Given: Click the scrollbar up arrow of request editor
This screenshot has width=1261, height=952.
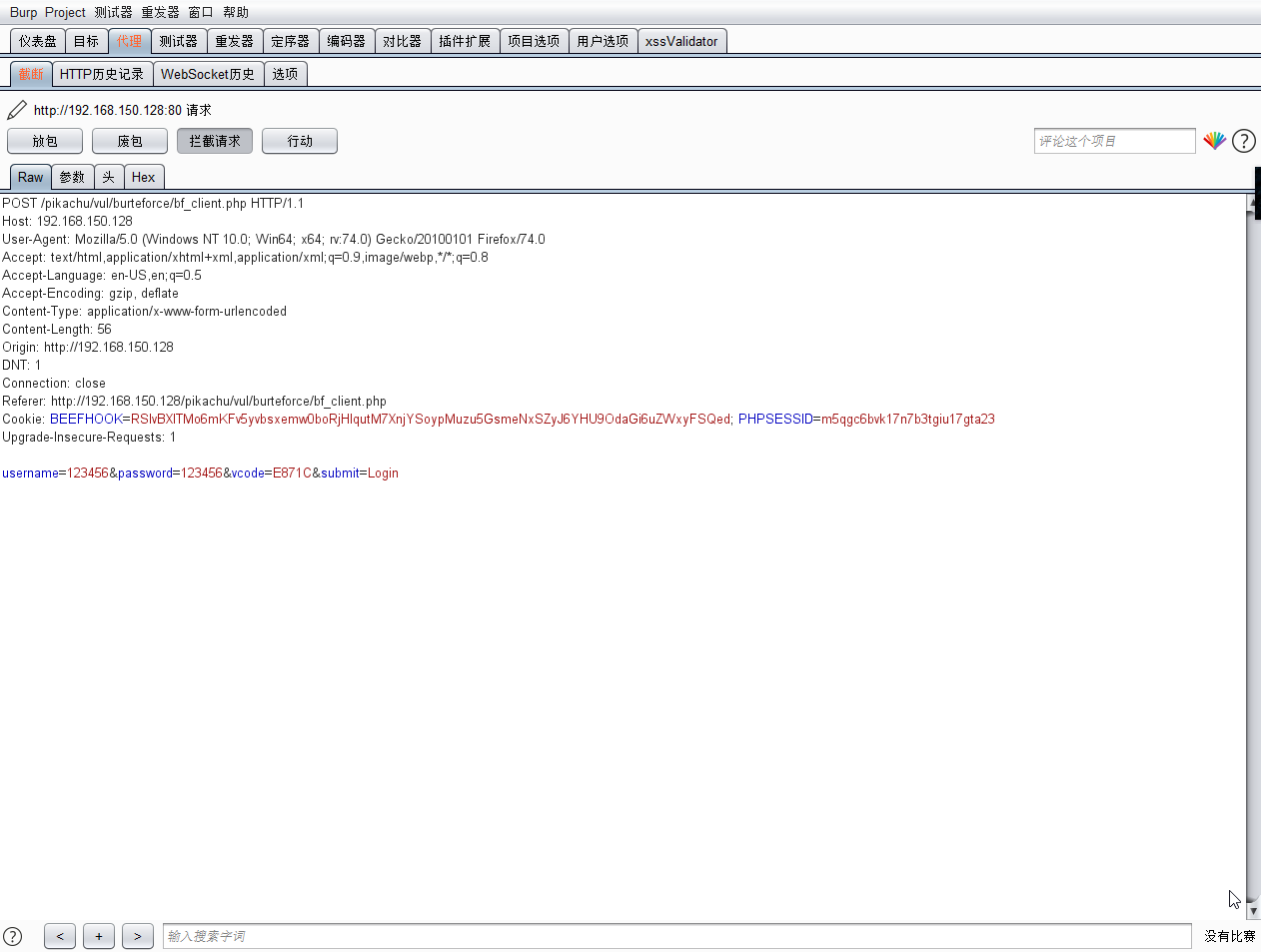Looking at the screenshot, I should pyautogui.click(x=1253, y=202).
